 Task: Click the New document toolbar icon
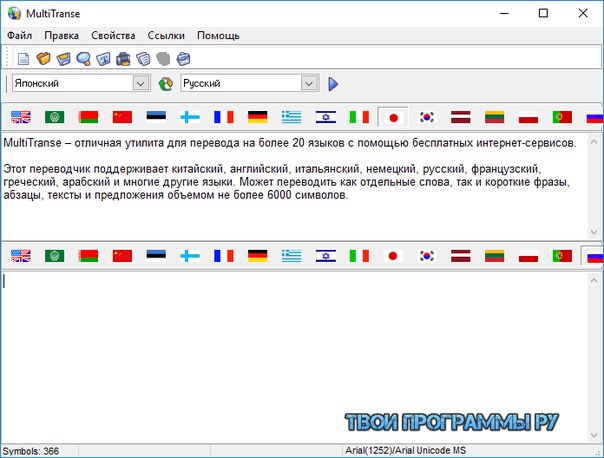point(23,59)
